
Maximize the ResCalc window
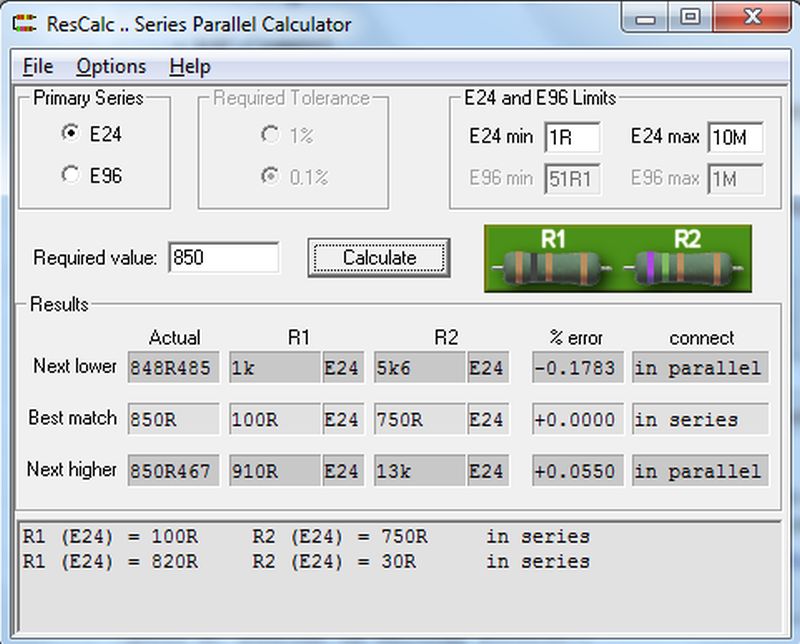coord(690,17)
